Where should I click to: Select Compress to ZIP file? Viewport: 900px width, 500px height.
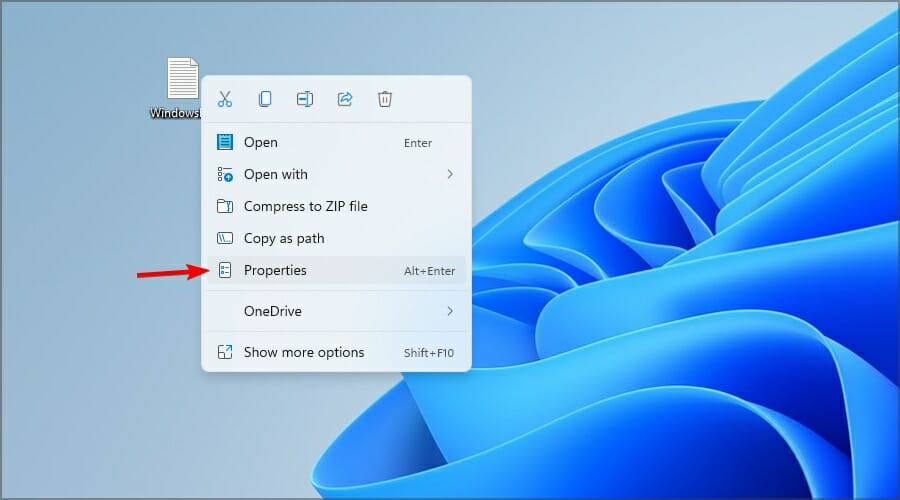coord(336,206)
